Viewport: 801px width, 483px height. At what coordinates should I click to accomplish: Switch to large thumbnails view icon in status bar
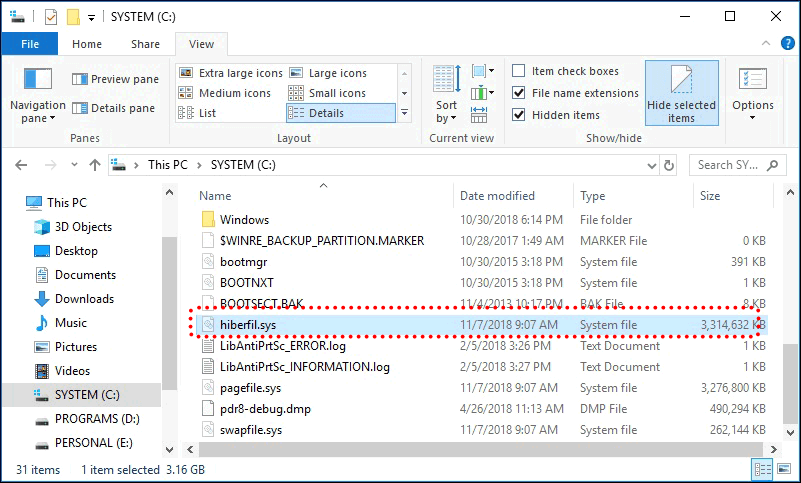(x=784, y=469)
